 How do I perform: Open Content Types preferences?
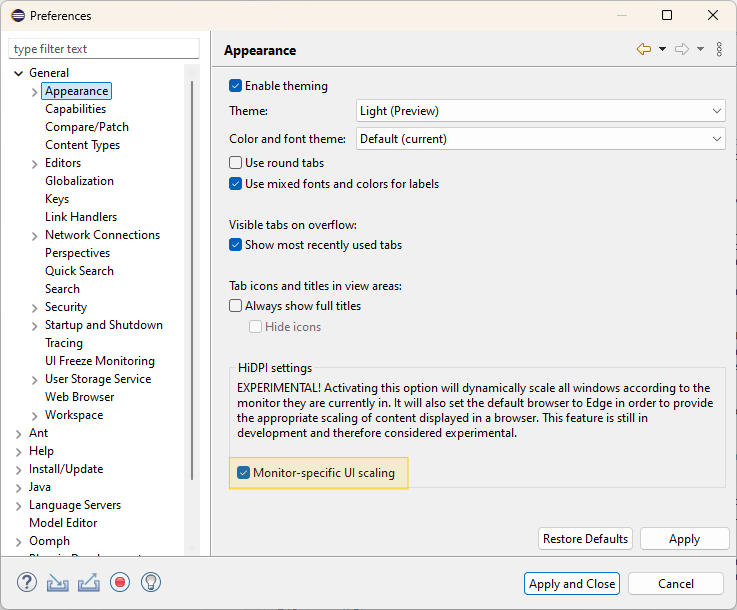[x=82, y=145]
